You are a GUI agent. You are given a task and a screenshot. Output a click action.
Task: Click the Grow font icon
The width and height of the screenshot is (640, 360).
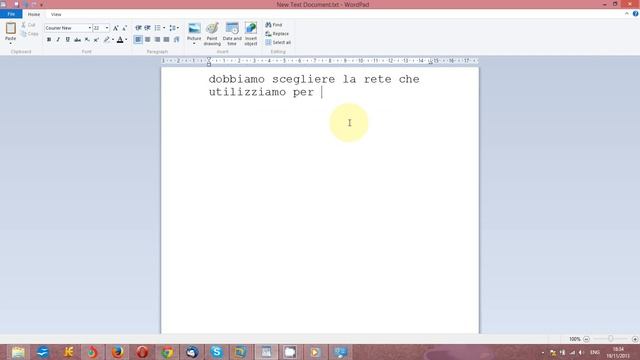[116, 28]
